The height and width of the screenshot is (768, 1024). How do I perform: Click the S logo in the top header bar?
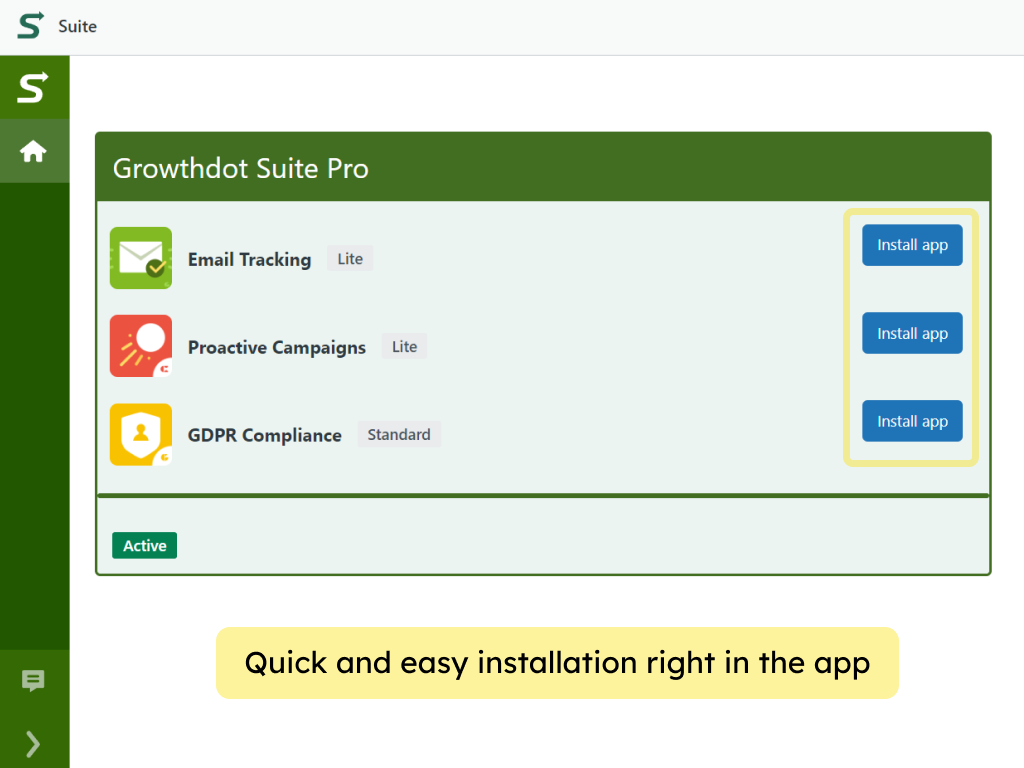28,26
